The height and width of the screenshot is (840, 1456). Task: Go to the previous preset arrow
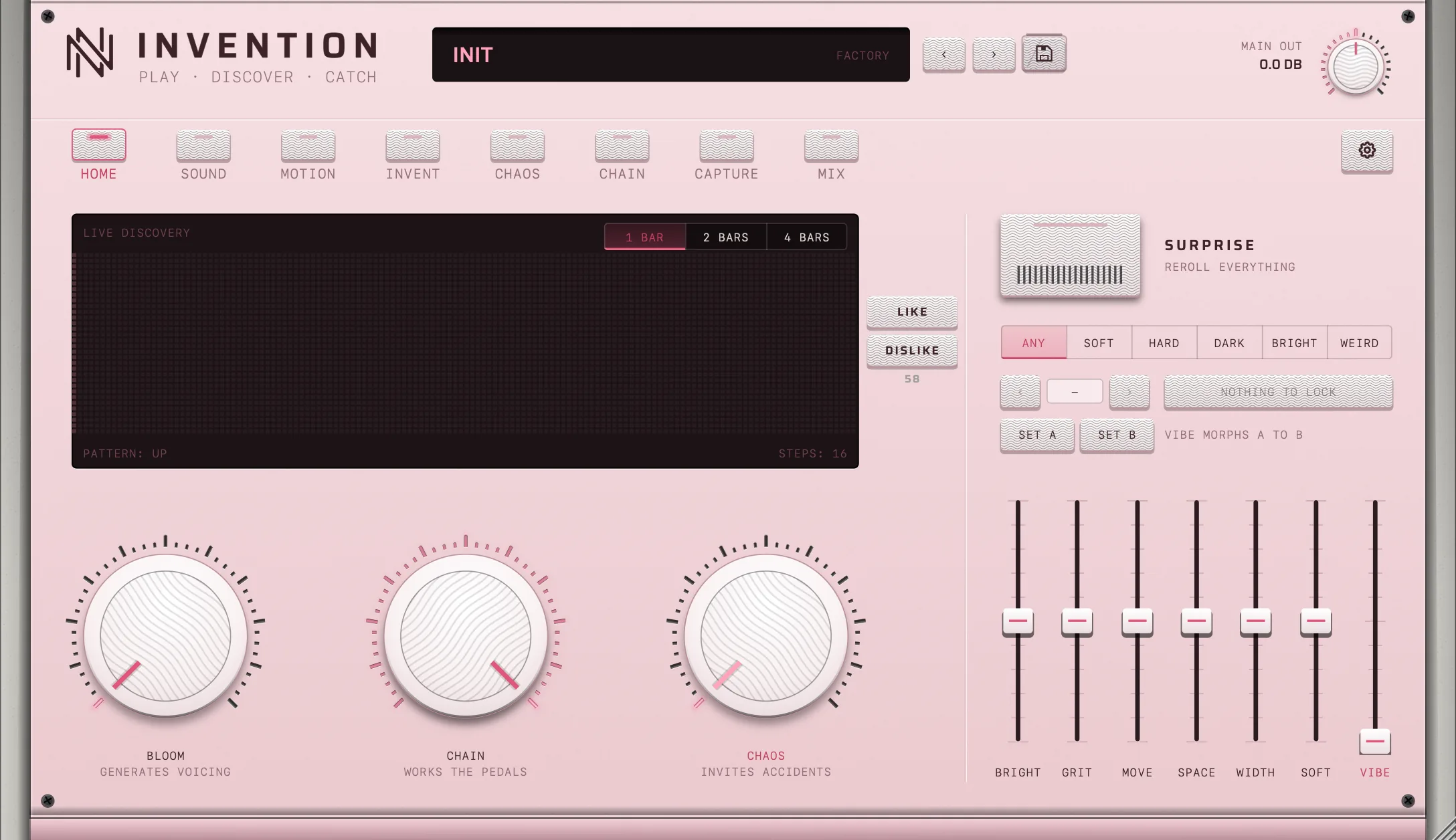click(943, 55)
